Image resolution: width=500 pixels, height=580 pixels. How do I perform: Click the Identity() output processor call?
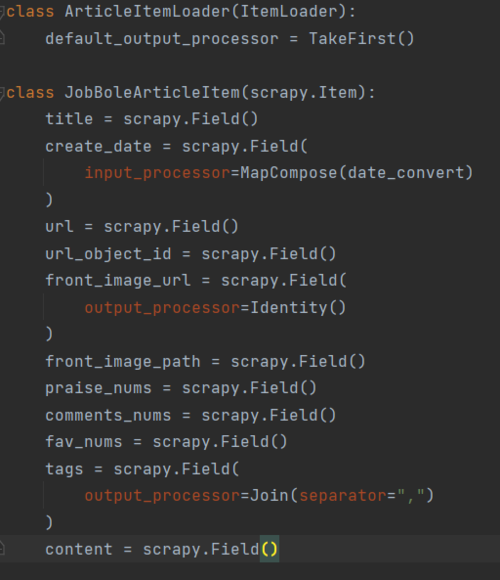[298, 308]
